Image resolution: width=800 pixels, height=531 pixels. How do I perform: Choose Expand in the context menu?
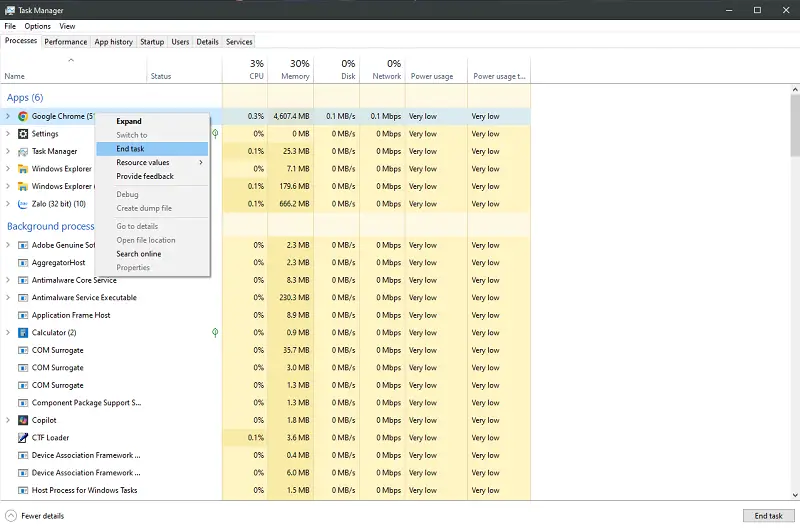[x=152, y=121]
